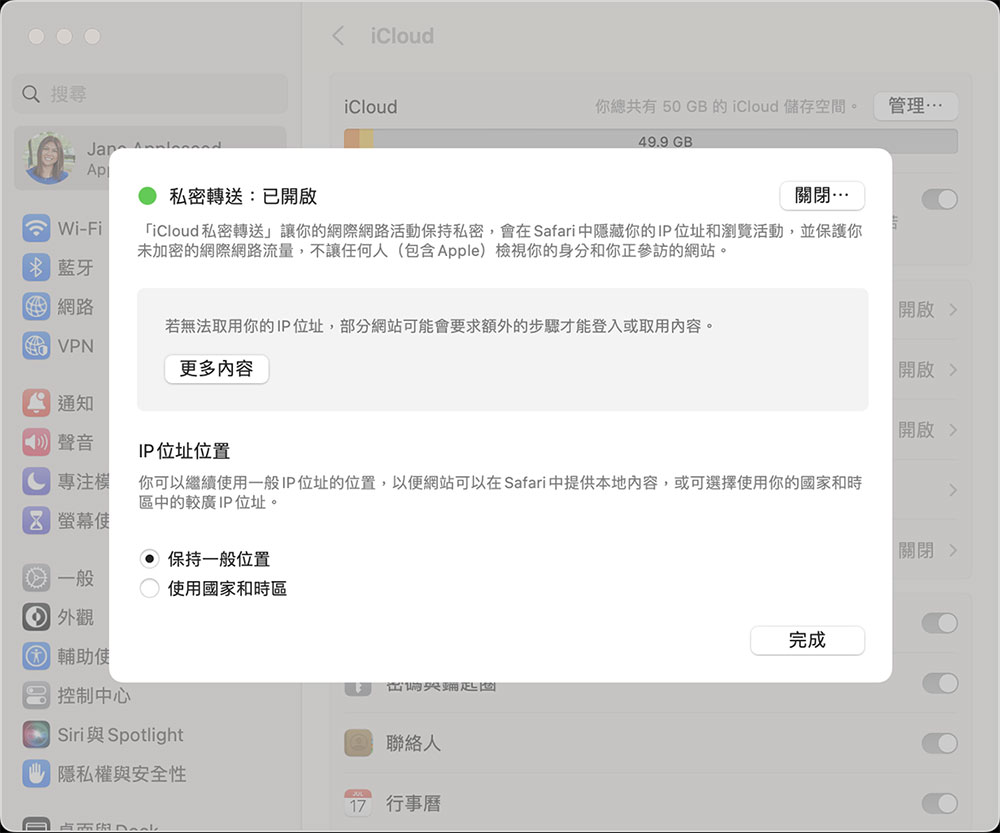Choose the 使用國家和時區 radio option
This screenshot has height=833, width=1000.
pyautogui.click(x=150, y=589)
